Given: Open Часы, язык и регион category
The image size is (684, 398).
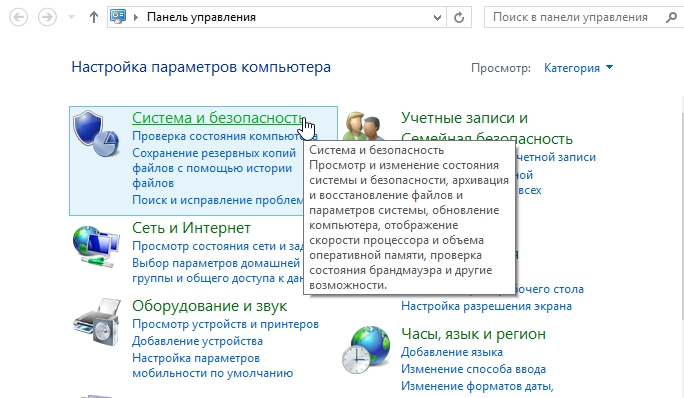Looking at the screenshot, I should 473,334.
